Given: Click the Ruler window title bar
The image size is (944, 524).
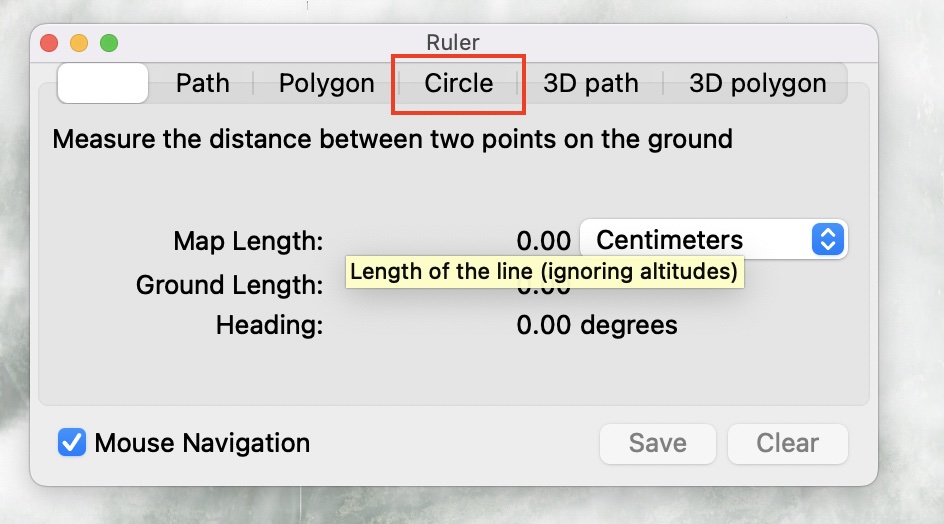Looking at the screenshot, I should (x=453, y=43).
